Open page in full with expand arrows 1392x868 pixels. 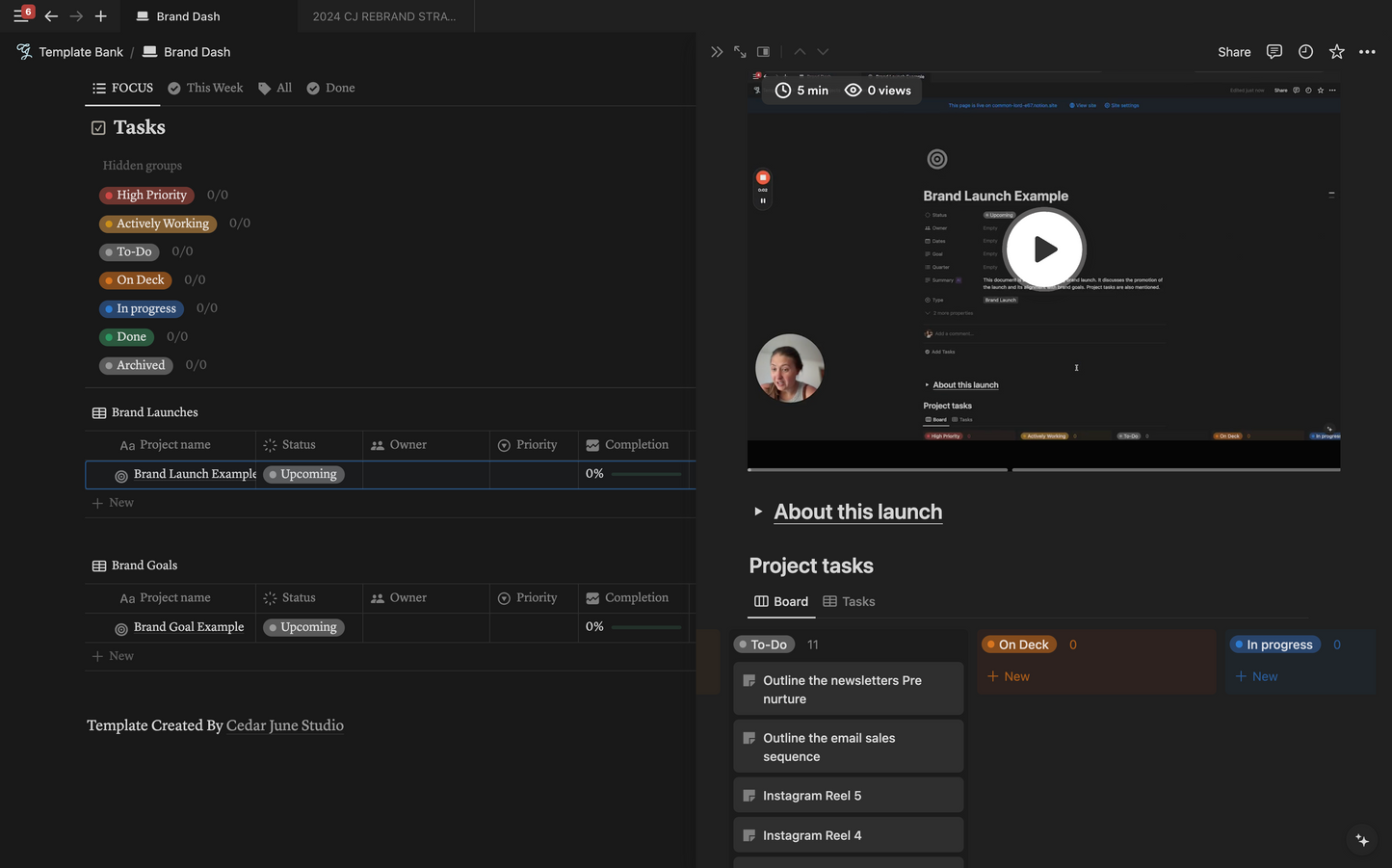click(x=740, y=52)
